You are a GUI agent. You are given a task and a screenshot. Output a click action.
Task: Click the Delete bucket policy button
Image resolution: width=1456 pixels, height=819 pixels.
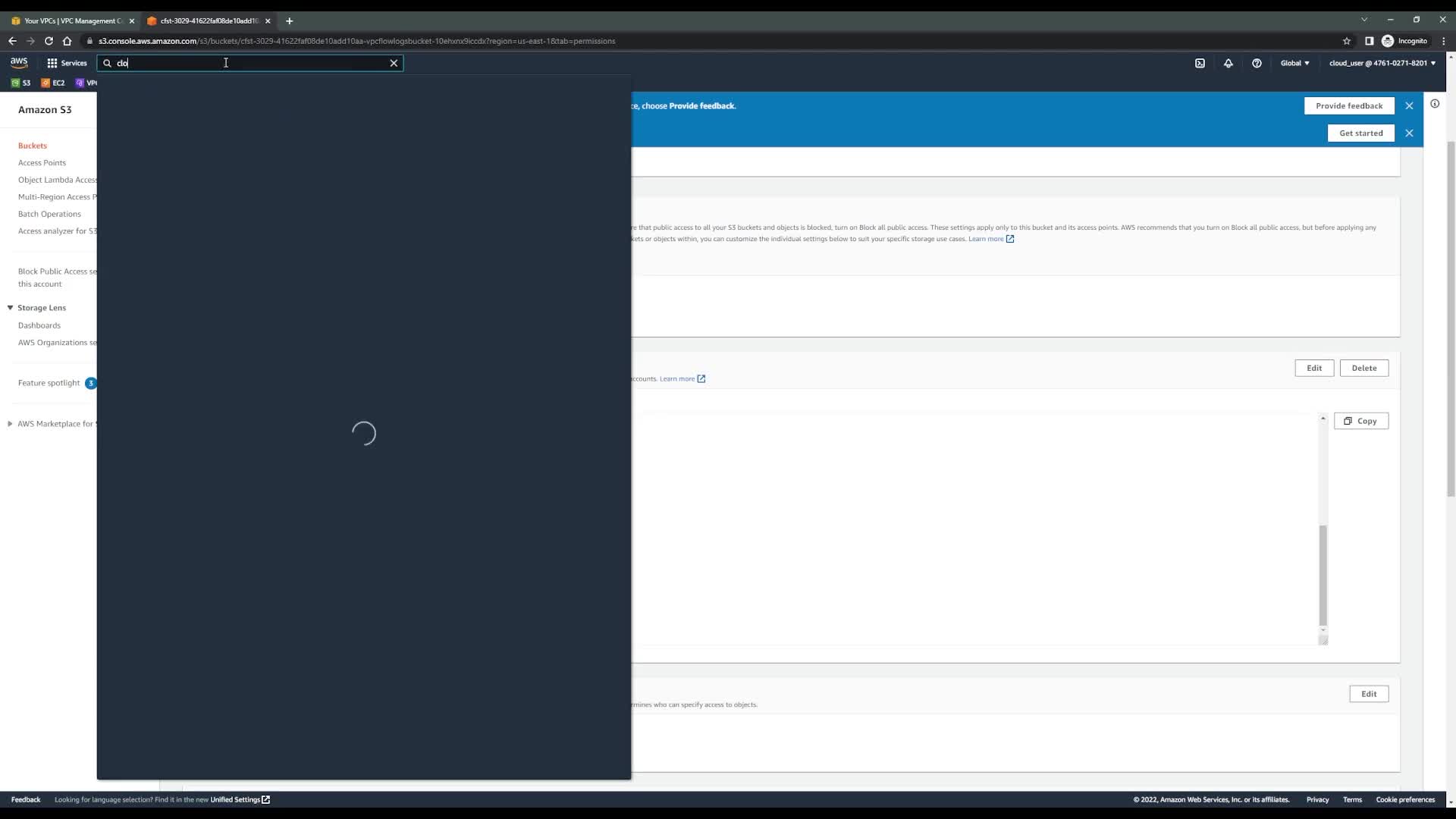1363,368
